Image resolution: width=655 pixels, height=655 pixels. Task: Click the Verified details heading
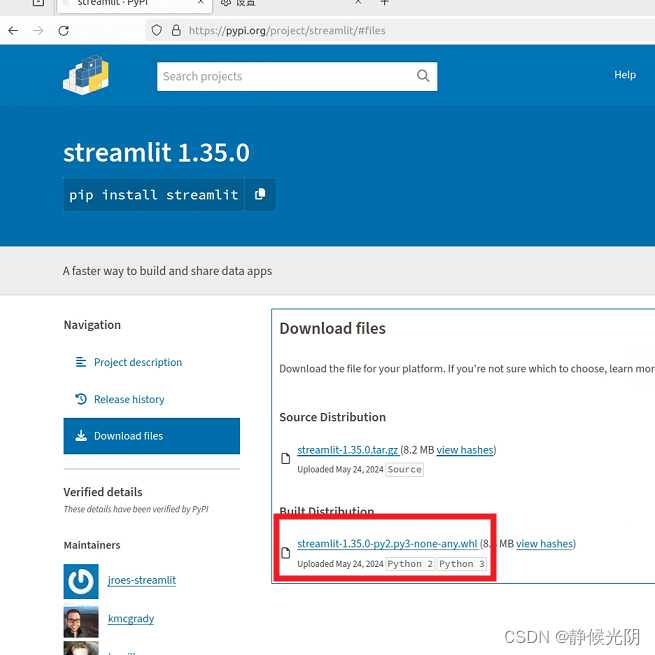(103, 492)
